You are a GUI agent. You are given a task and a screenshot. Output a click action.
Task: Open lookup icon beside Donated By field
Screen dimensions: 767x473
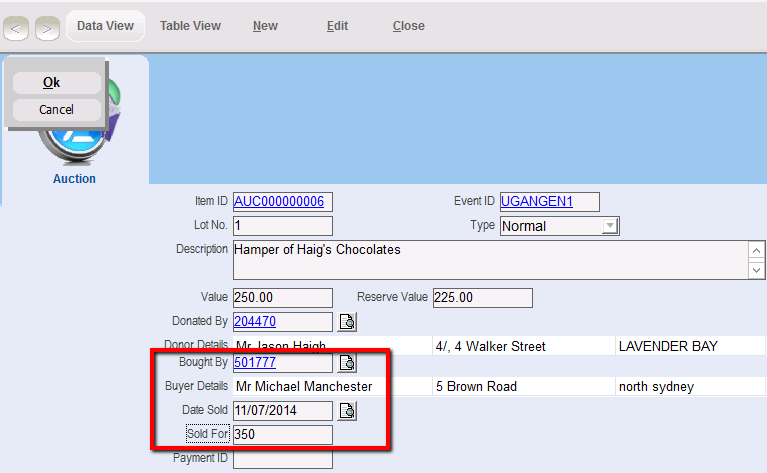(347, 322)
